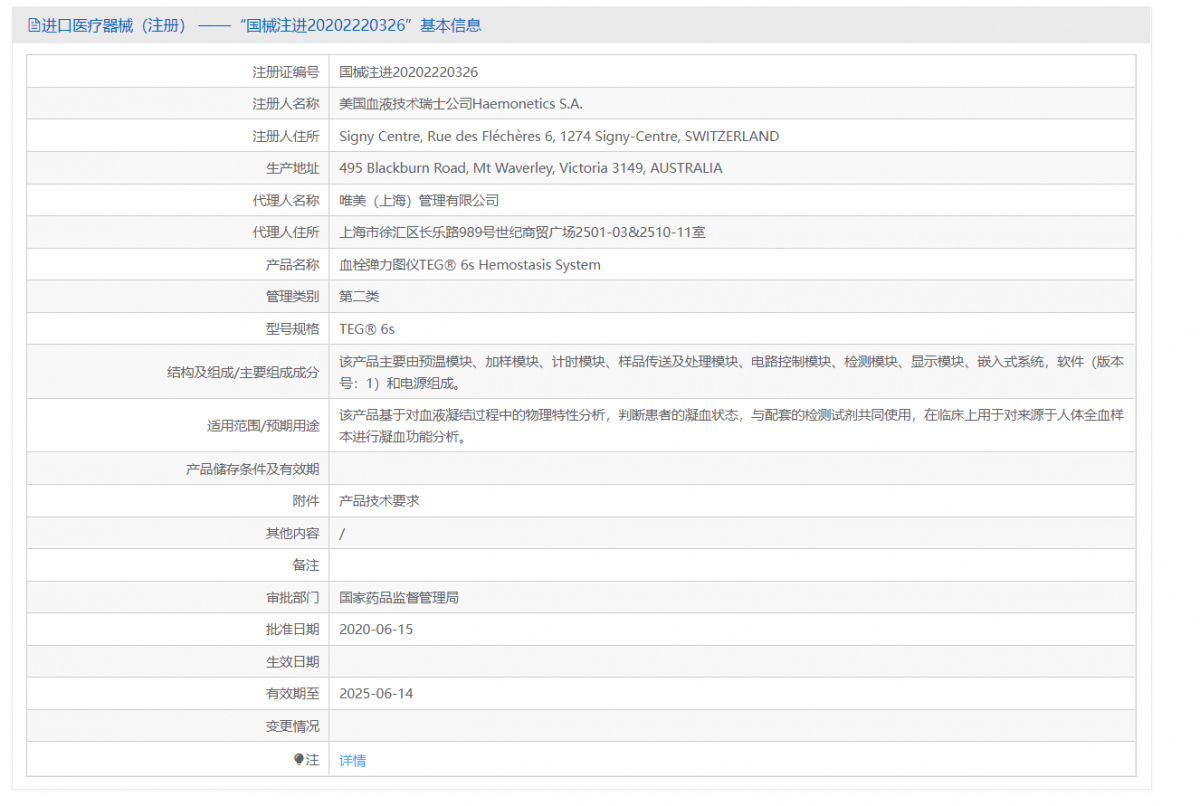Image resolution: width=1200 pixels, height=806 pixels.
Task: Select the slash value beside 其他内容
Action: (342, 533)
